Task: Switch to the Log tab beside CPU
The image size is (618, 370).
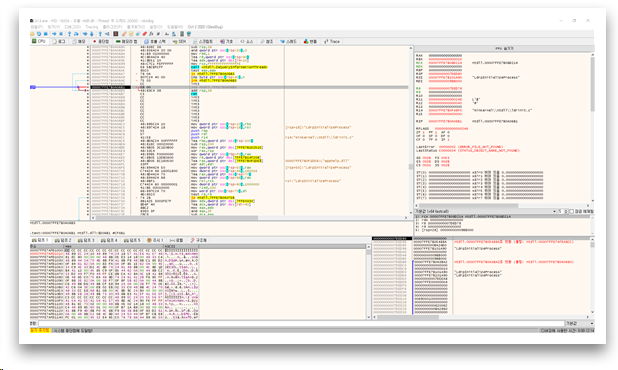Action: tap(59, 41)
